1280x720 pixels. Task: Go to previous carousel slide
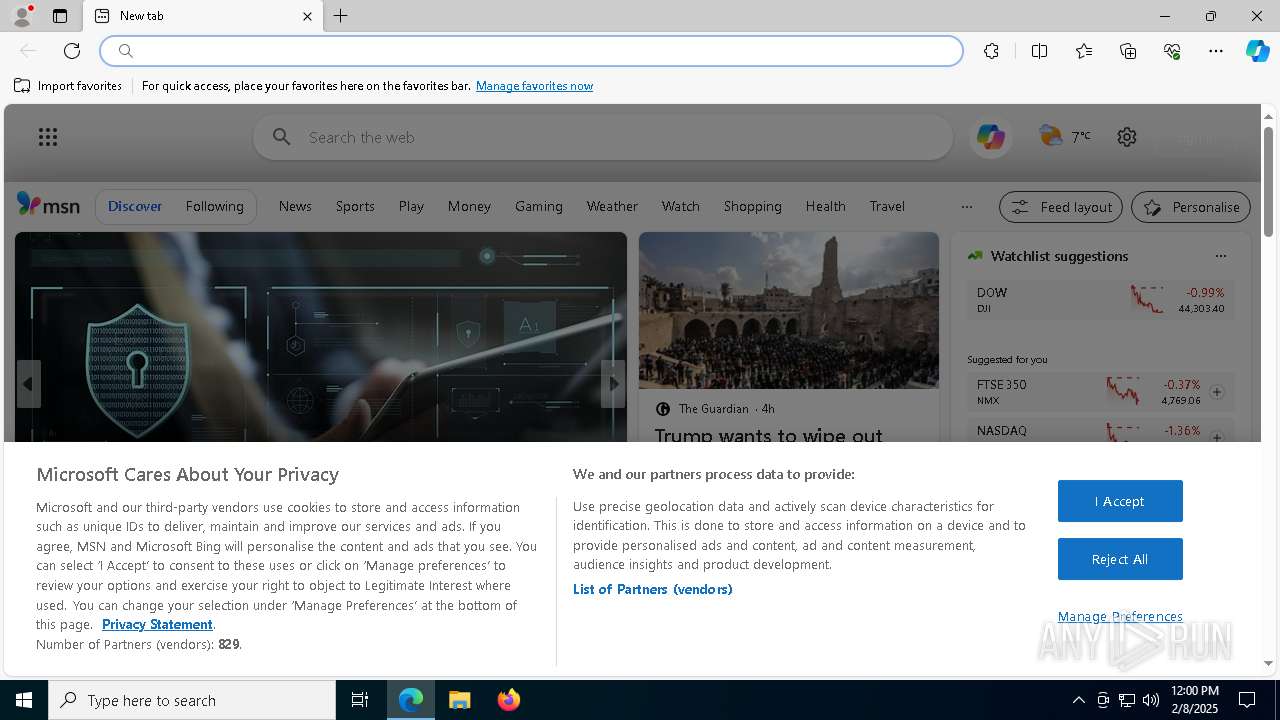pyautogui.click(x=28, y=384)
